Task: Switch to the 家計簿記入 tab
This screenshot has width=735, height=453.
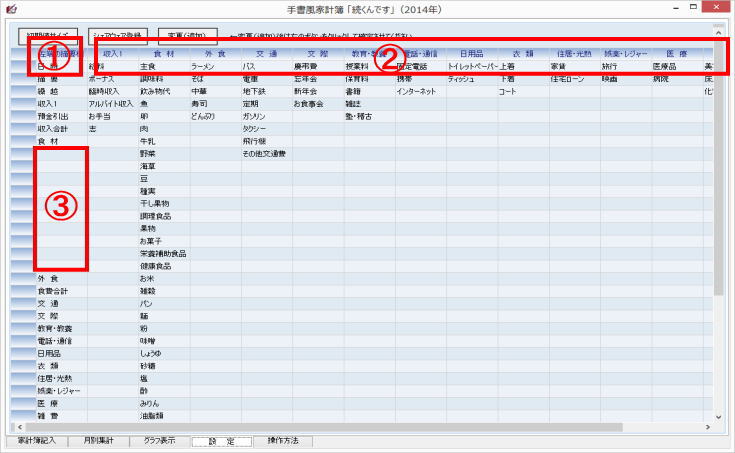Action: tap(36, 440)
